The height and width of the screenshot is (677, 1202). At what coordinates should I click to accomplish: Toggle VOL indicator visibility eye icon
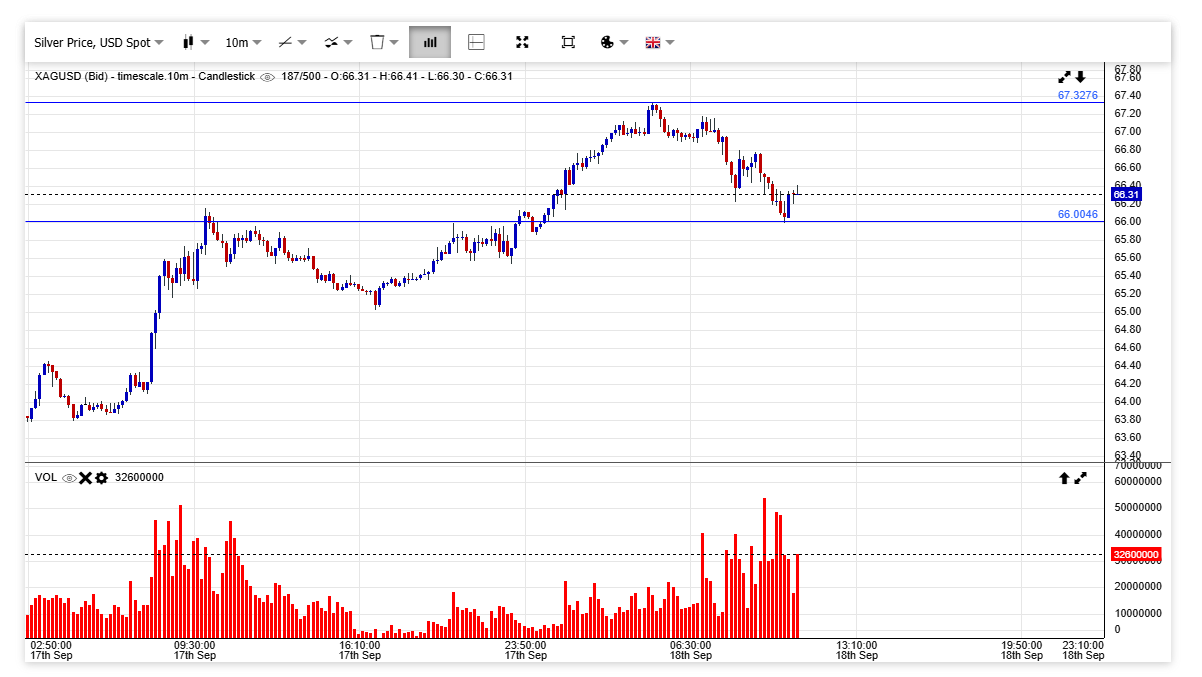[x=69, y=478]
